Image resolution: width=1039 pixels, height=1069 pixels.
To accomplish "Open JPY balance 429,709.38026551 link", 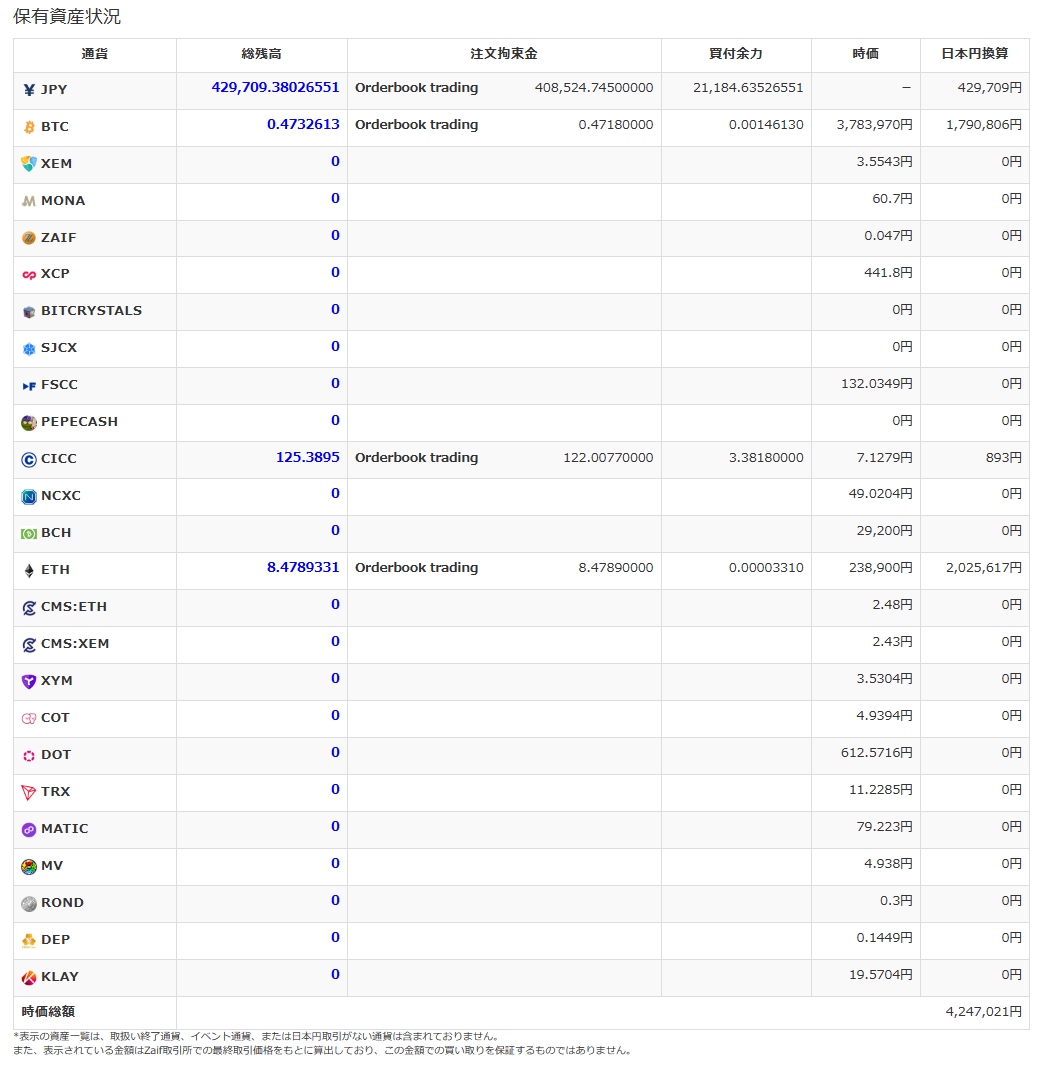I will click(275, 87).
